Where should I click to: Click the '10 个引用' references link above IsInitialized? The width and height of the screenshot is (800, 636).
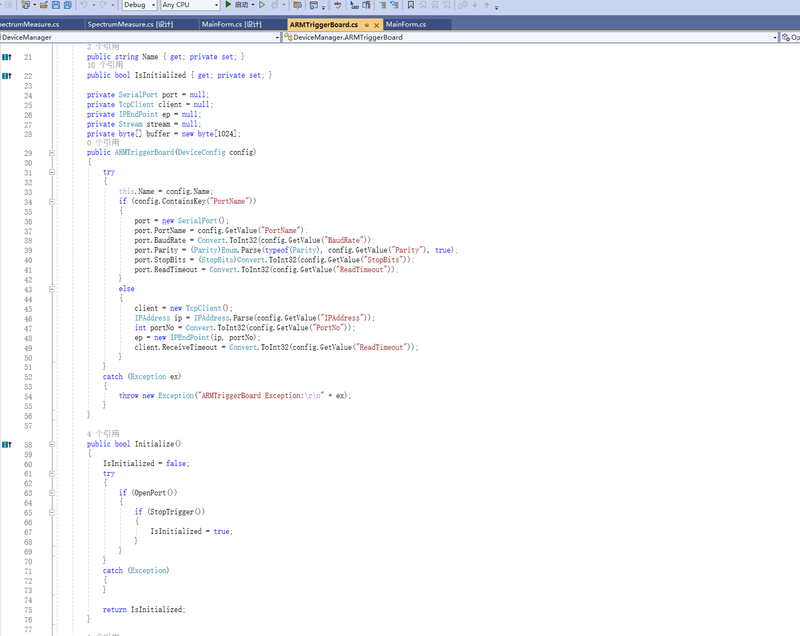coord(105,65)
